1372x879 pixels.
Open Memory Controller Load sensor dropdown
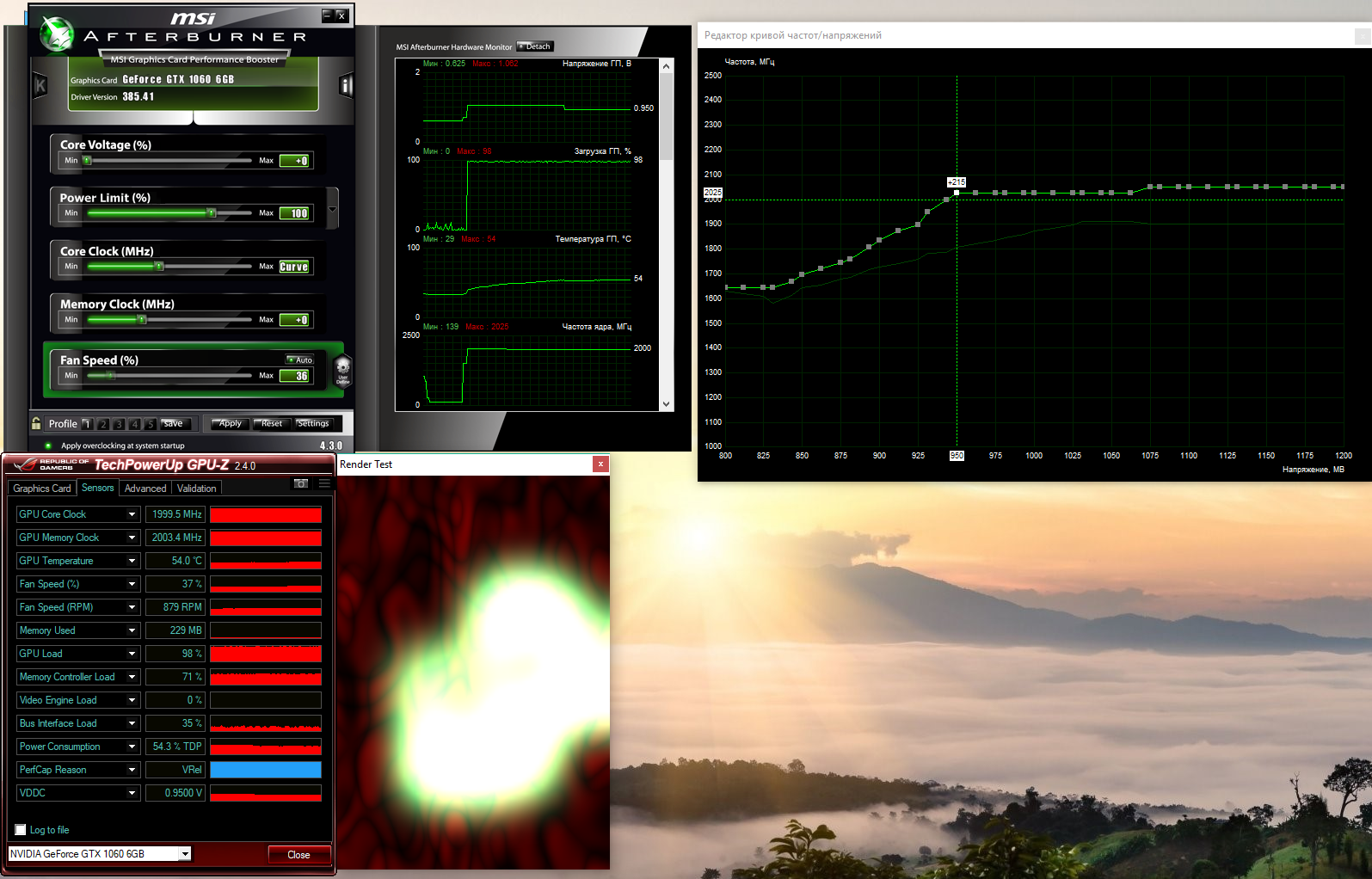tap(132, 677)
